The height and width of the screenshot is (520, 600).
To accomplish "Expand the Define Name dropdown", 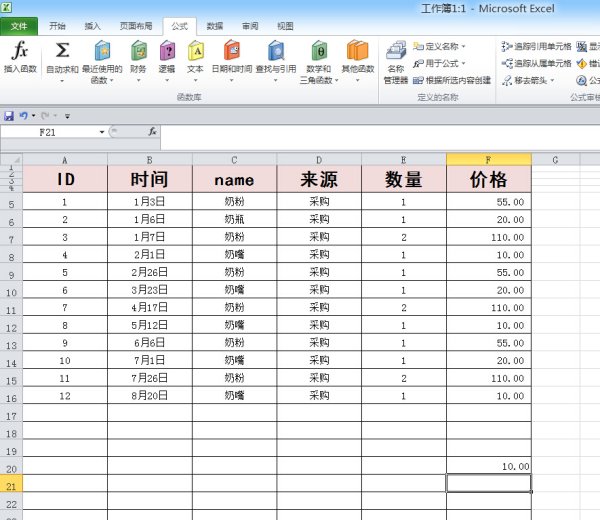I will 463,46.
